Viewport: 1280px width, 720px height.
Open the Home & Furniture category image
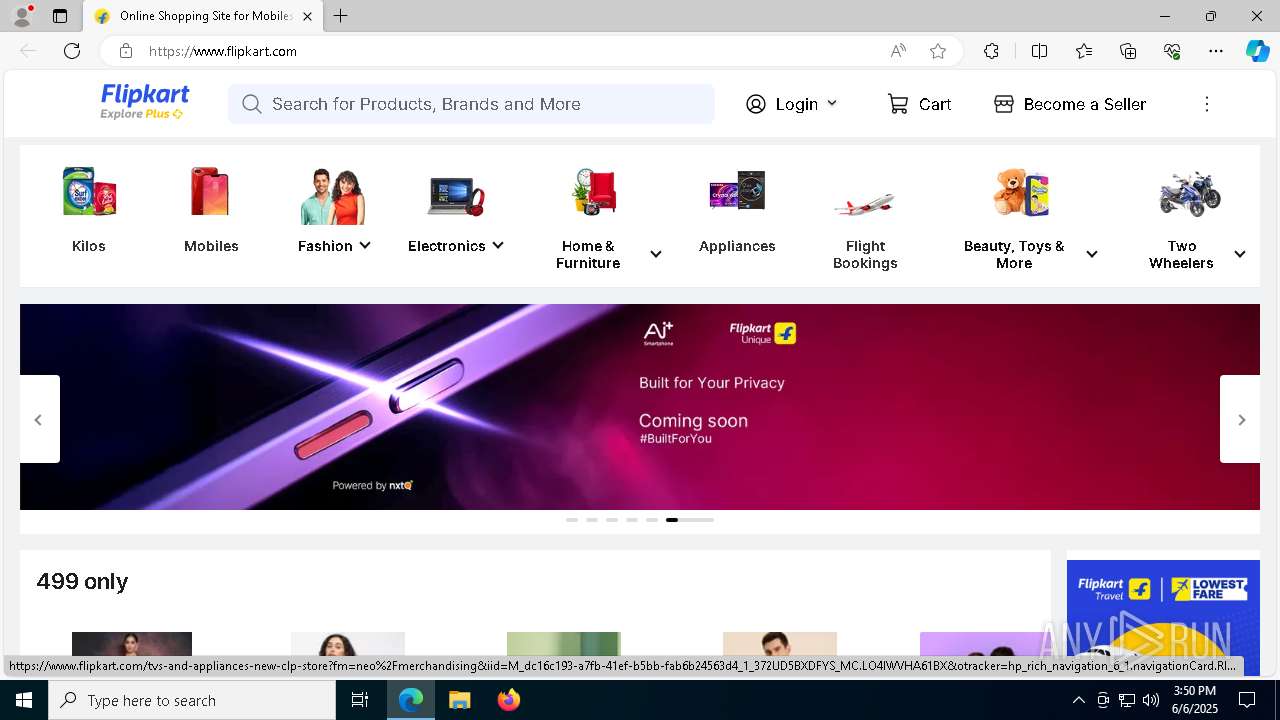coord(595,192)
